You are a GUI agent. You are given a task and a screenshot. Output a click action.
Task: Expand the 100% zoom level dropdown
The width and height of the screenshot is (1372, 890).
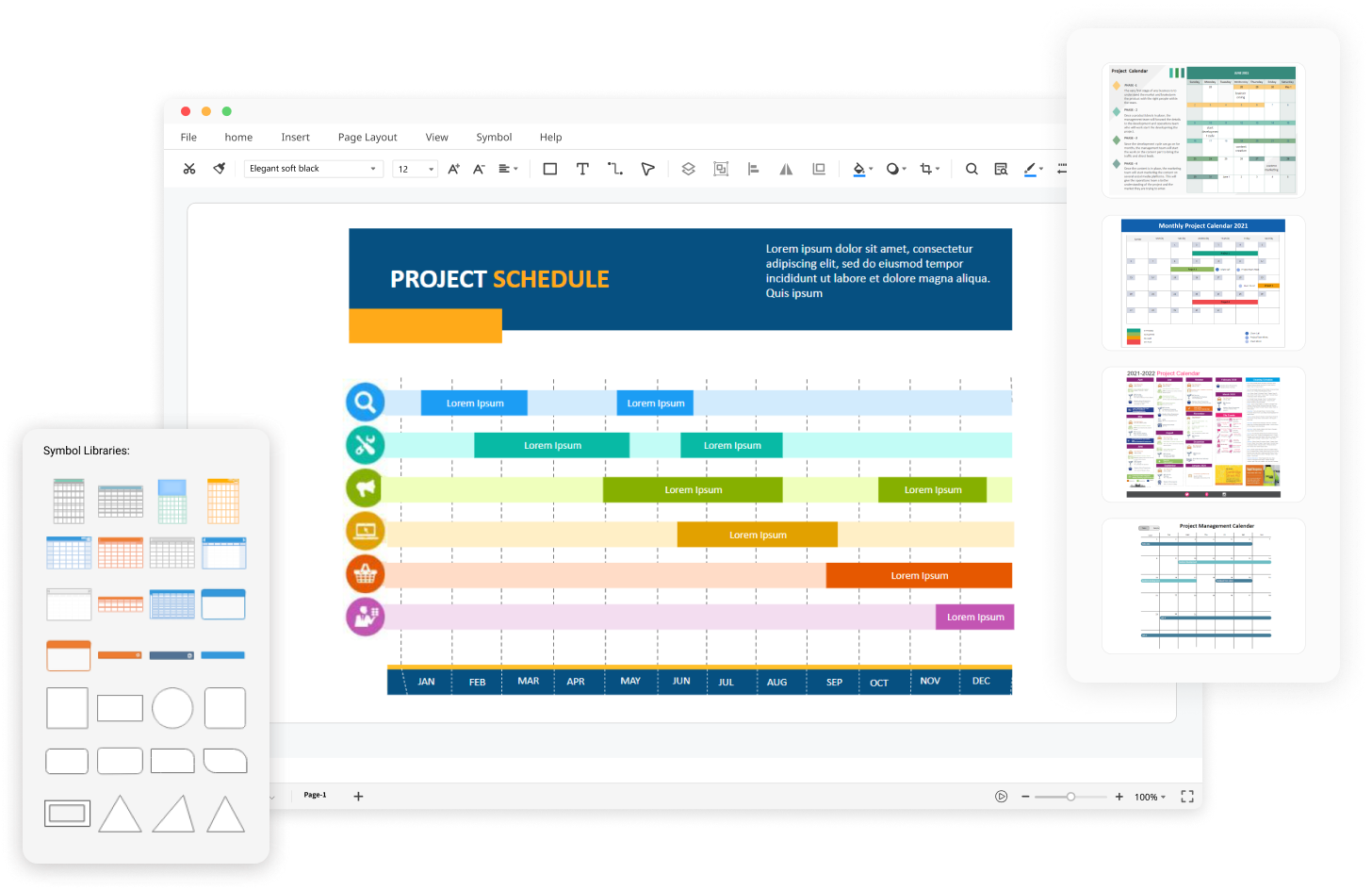pos(1150,797)
